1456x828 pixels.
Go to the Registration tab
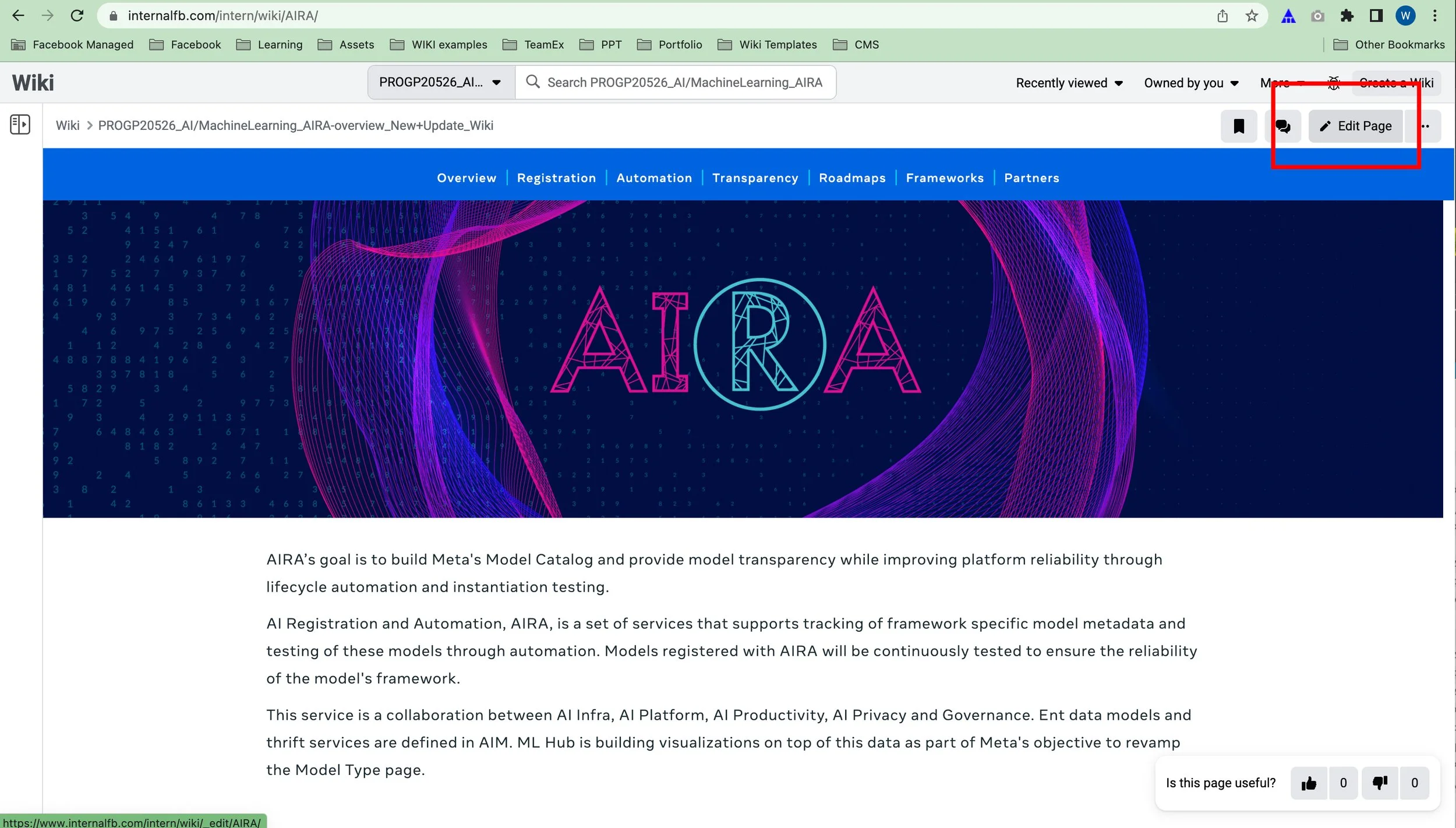(x=556, y=178)
